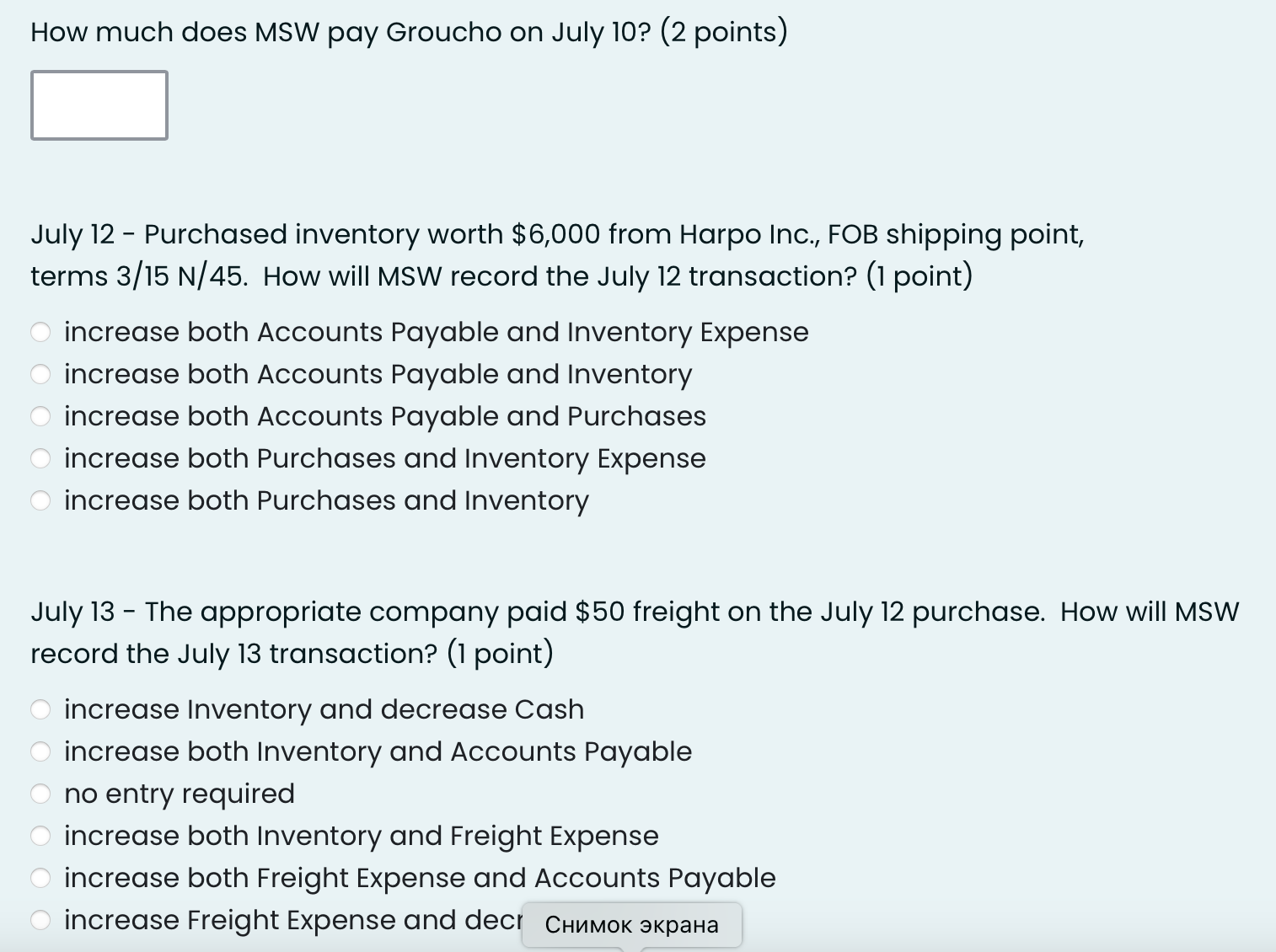Select "increase both Inventory and Freight Expense"
This screenshot has height=952, width=1276.
click(40, 835)
